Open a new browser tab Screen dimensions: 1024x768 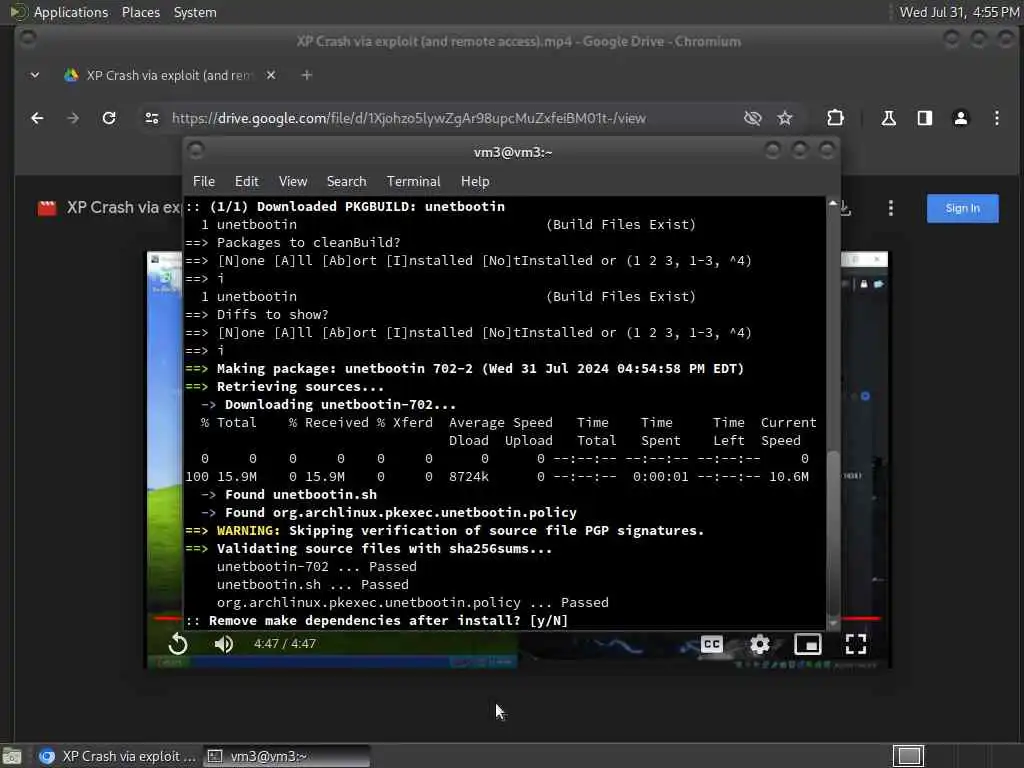pyautogui.click(x=306, y=75)
